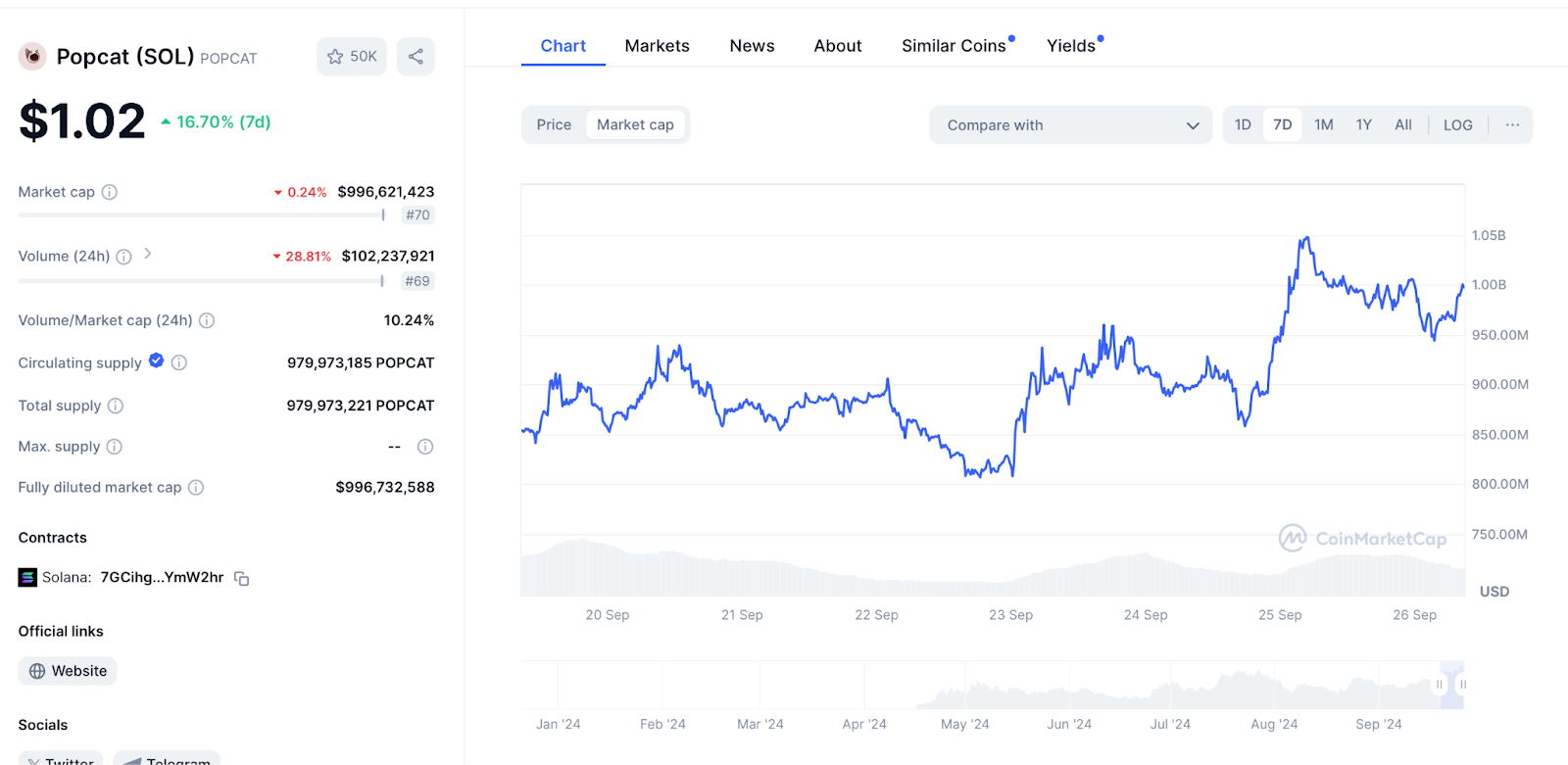
Task: Open Volume/Market cap (24h) info icon
Action: click(207, 320)
